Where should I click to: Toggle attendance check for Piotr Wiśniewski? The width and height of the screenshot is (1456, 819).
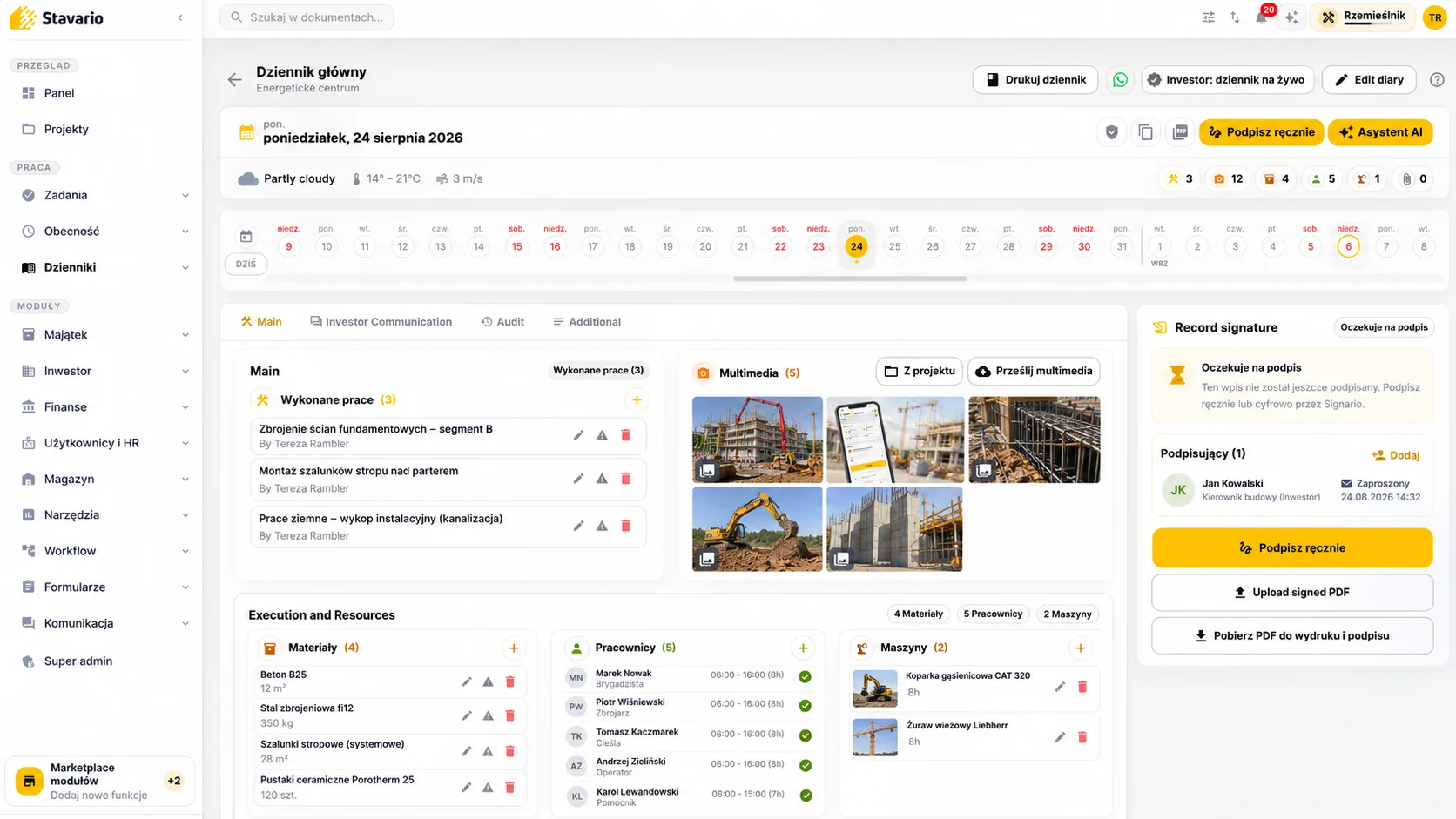pos(806,706)
